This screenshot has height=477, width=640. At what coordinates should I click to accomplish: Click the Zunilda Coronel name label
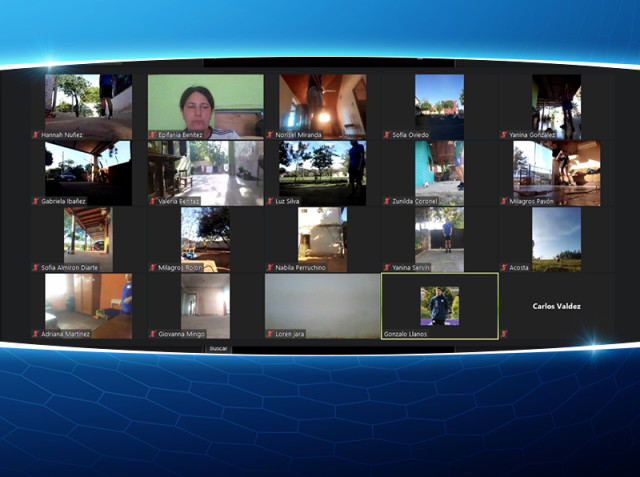click(415, 201)
